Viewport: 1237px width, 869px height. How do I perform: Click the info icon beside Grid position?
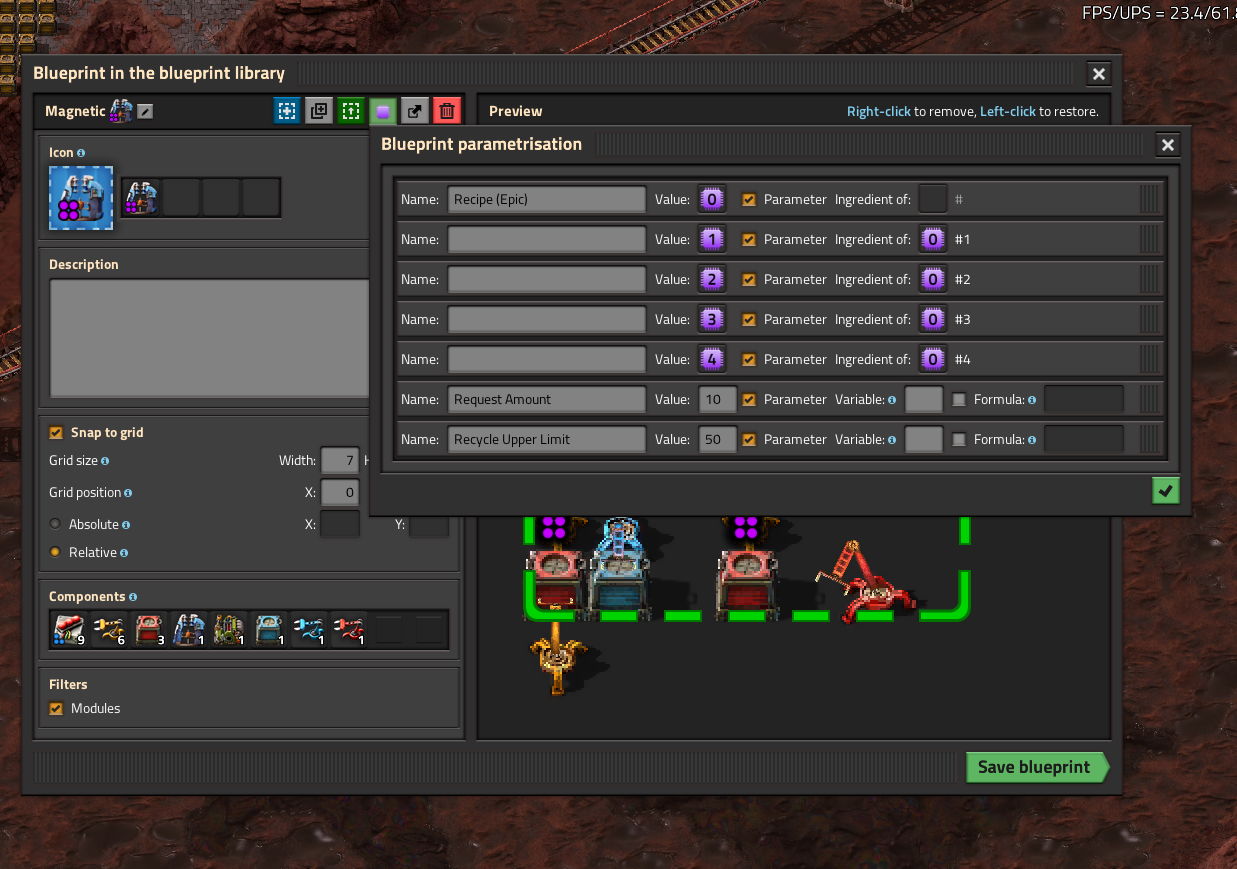pos(128,493)
